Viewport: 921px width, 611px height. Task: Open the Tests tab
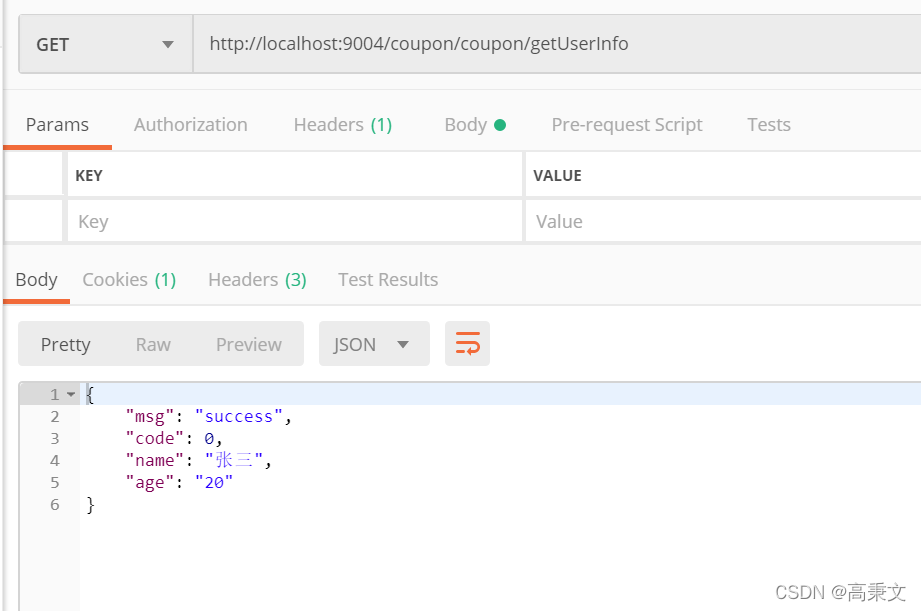(768, 125)
